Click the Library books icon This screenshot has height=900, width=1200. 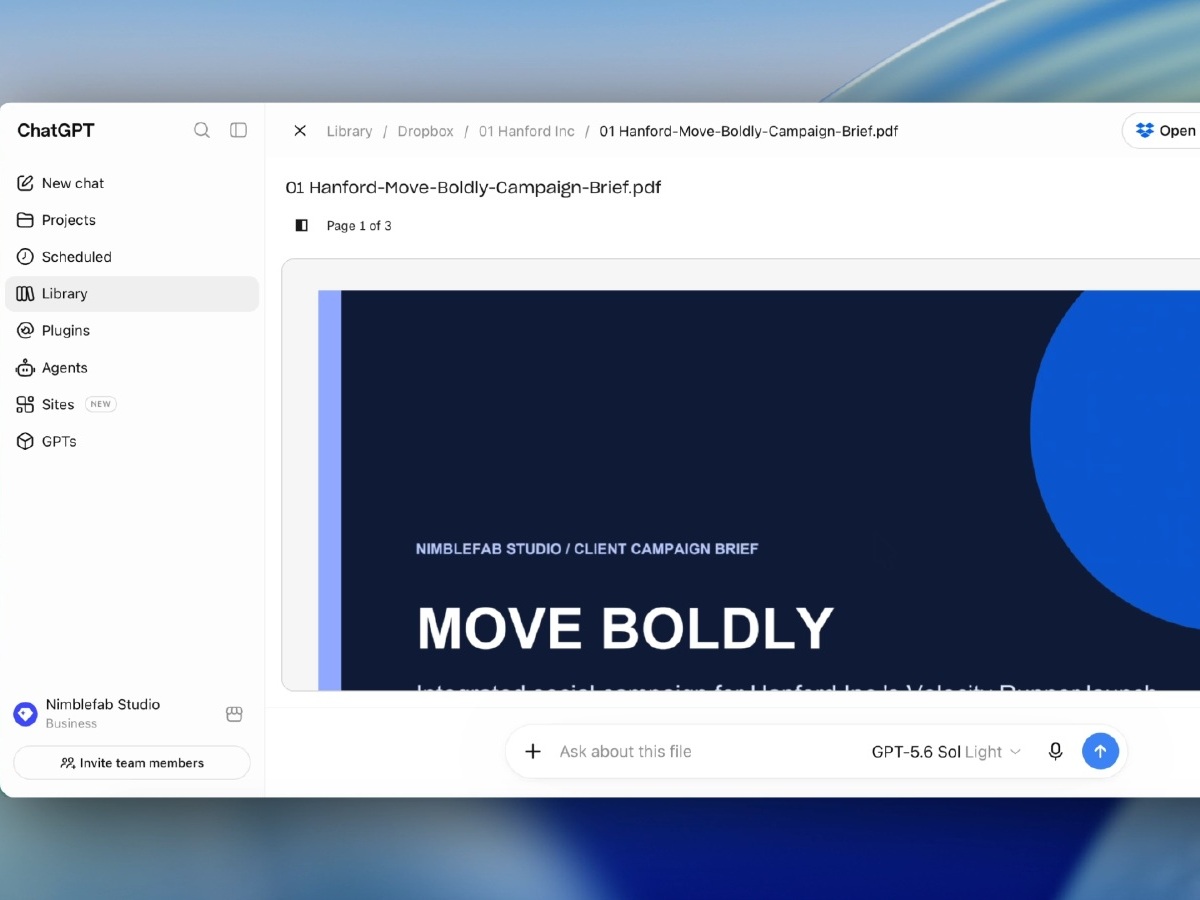tap(25, 294)
